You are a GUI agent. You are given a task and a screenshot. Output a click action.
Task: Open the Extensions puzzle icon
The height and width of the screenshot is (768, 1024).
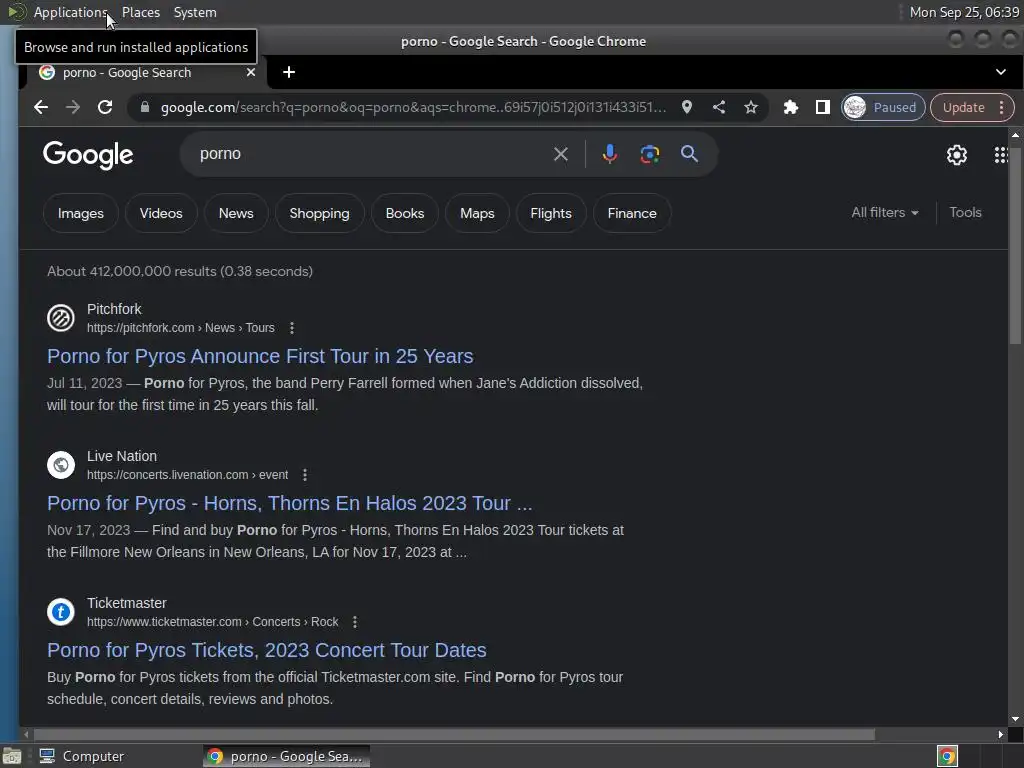[791, 107]
